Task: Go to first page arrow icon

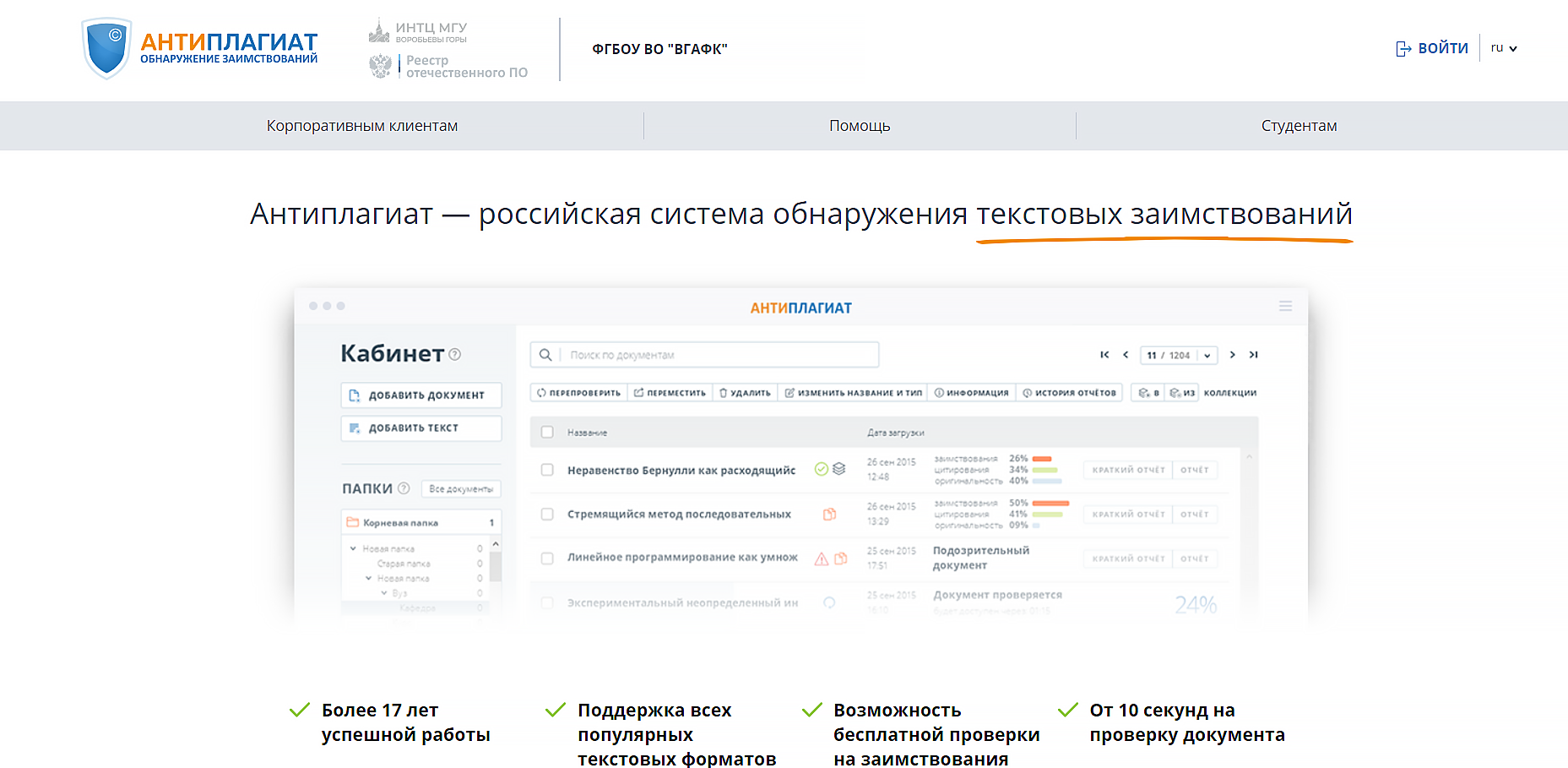Action: point(1104,355)
